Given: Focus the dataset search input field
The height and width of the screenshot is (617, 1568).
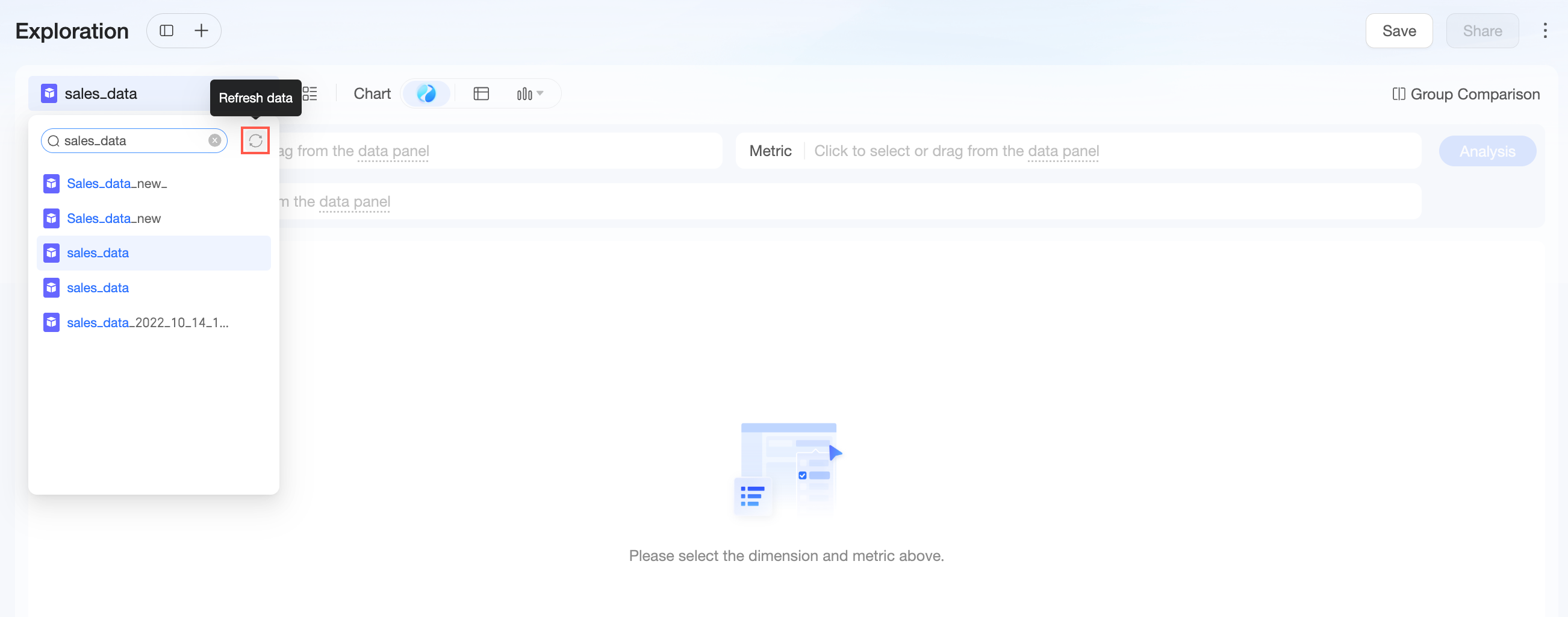Looking at the screenshot, I should (134, 141).
